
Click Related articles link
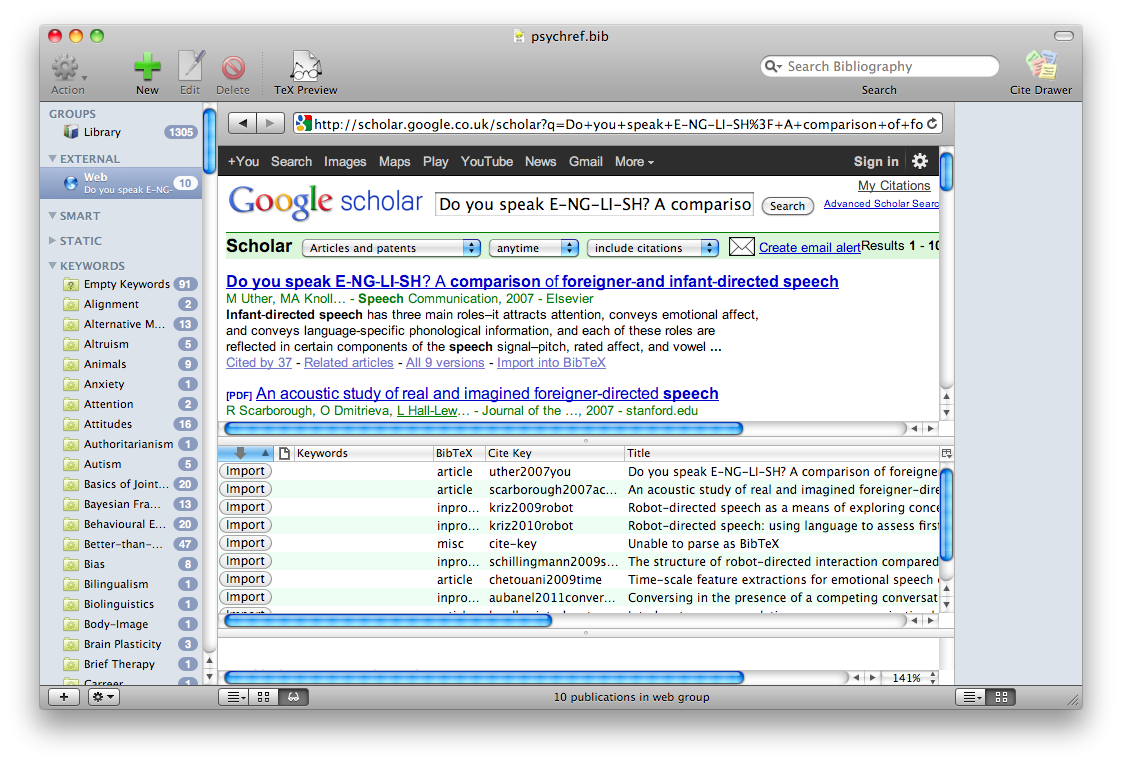(x=348, y=363)
